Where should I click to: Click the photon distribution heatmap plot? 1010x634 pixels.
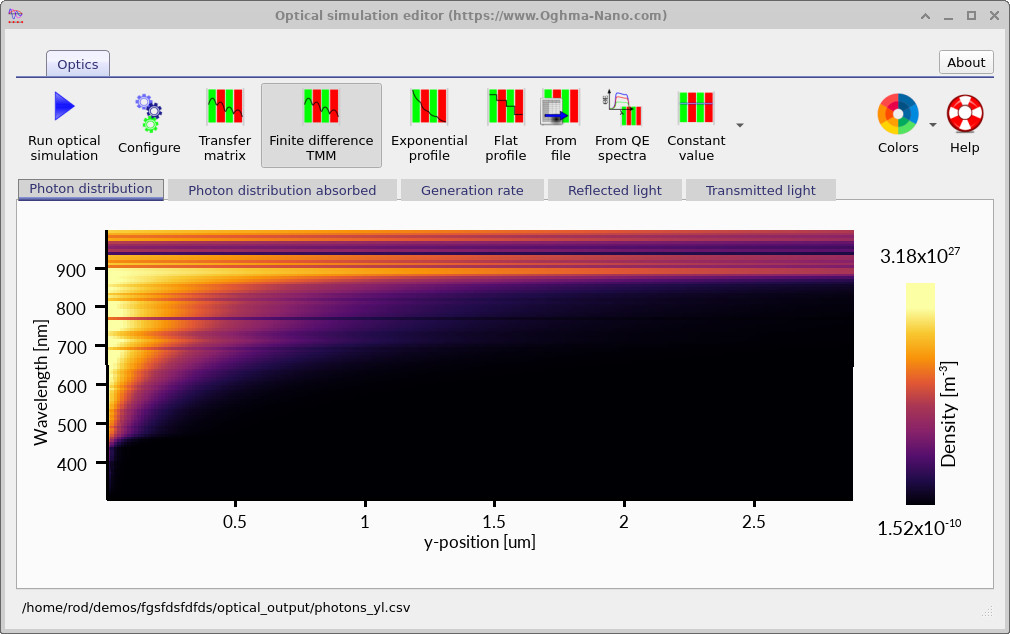coord(480,365)
